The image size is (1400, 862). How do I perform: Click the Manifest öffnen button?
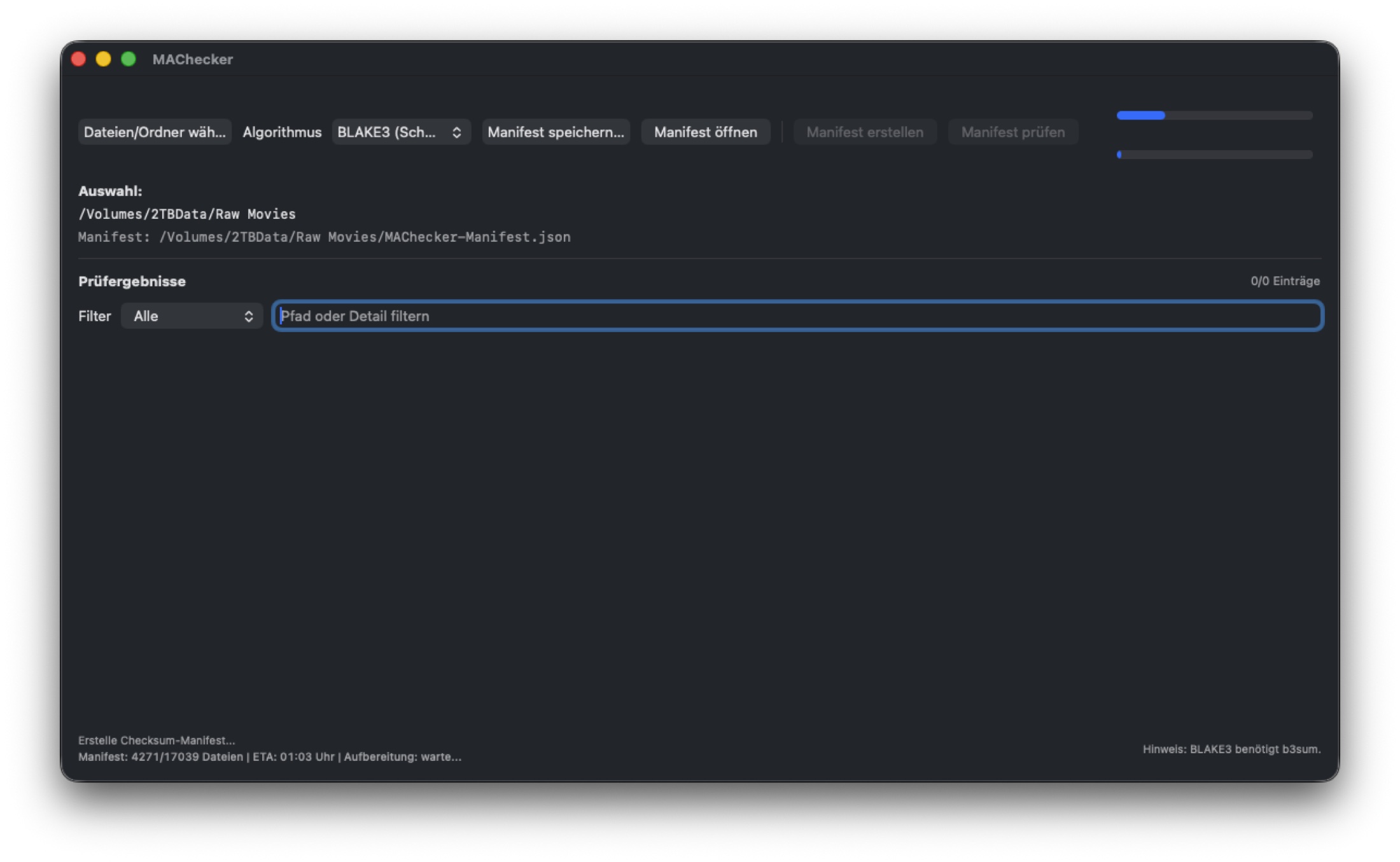(x=706, y=132)
